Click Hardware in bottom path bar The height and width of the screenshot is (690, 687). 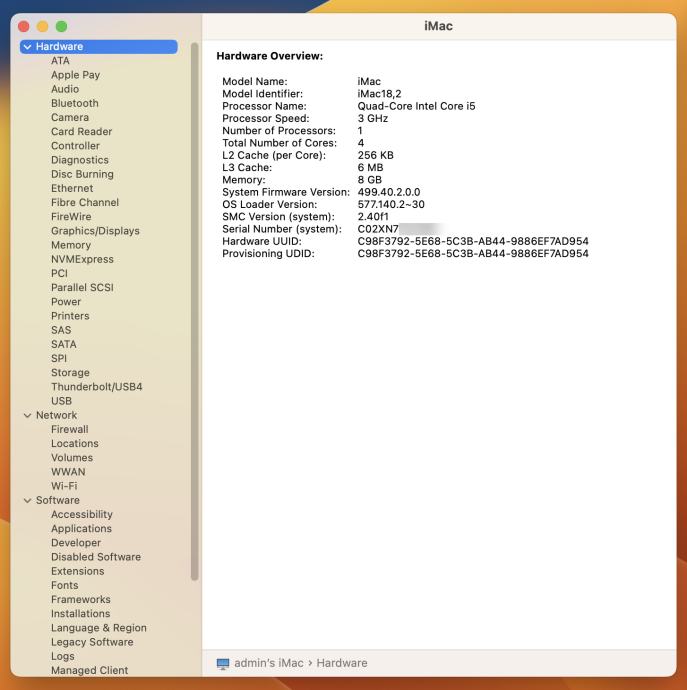(342, 663)
